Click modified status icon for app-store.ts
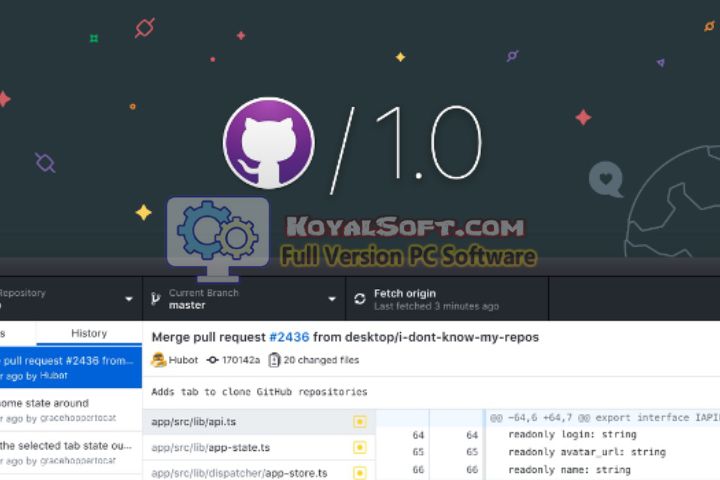Screen dimensions: 720x480 360,473
